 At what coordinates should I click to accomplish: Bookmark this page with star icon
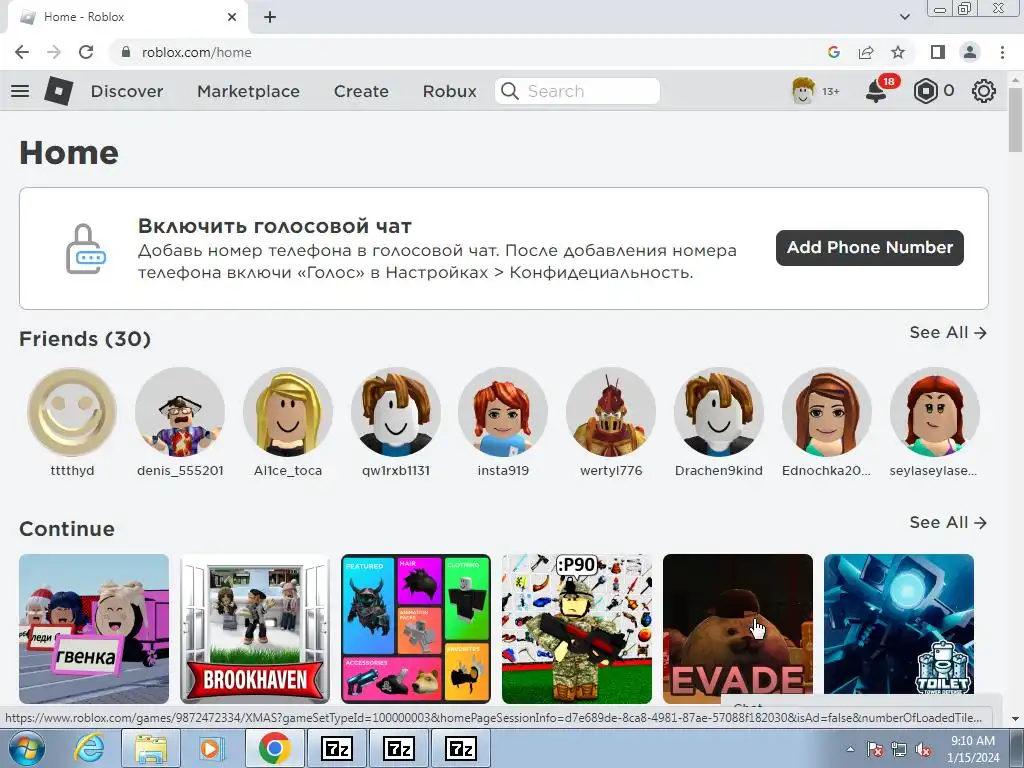(x=899, y=52)
